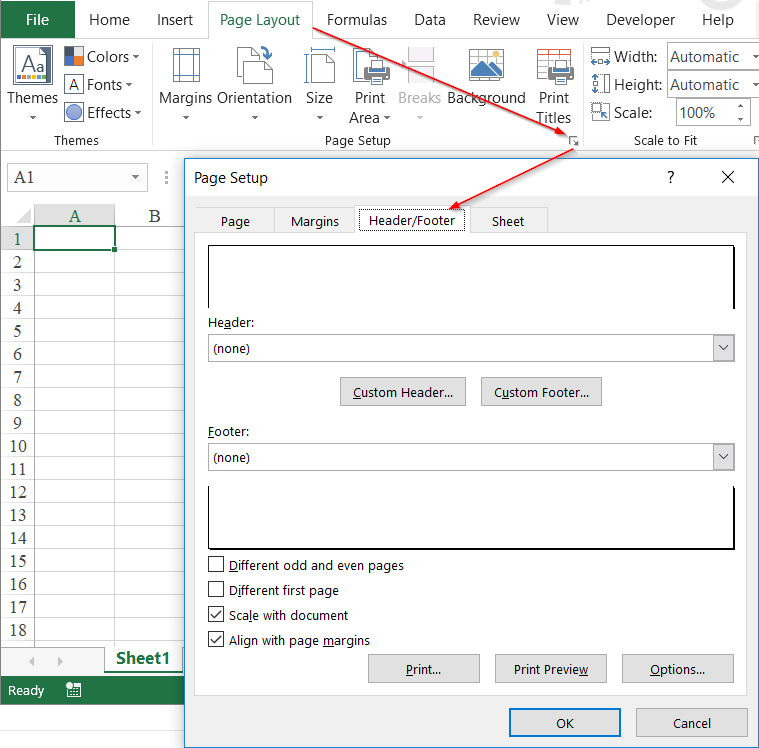Open the Themes gallery icon
The image size is (759, 748).
click(x=32, y=65)
